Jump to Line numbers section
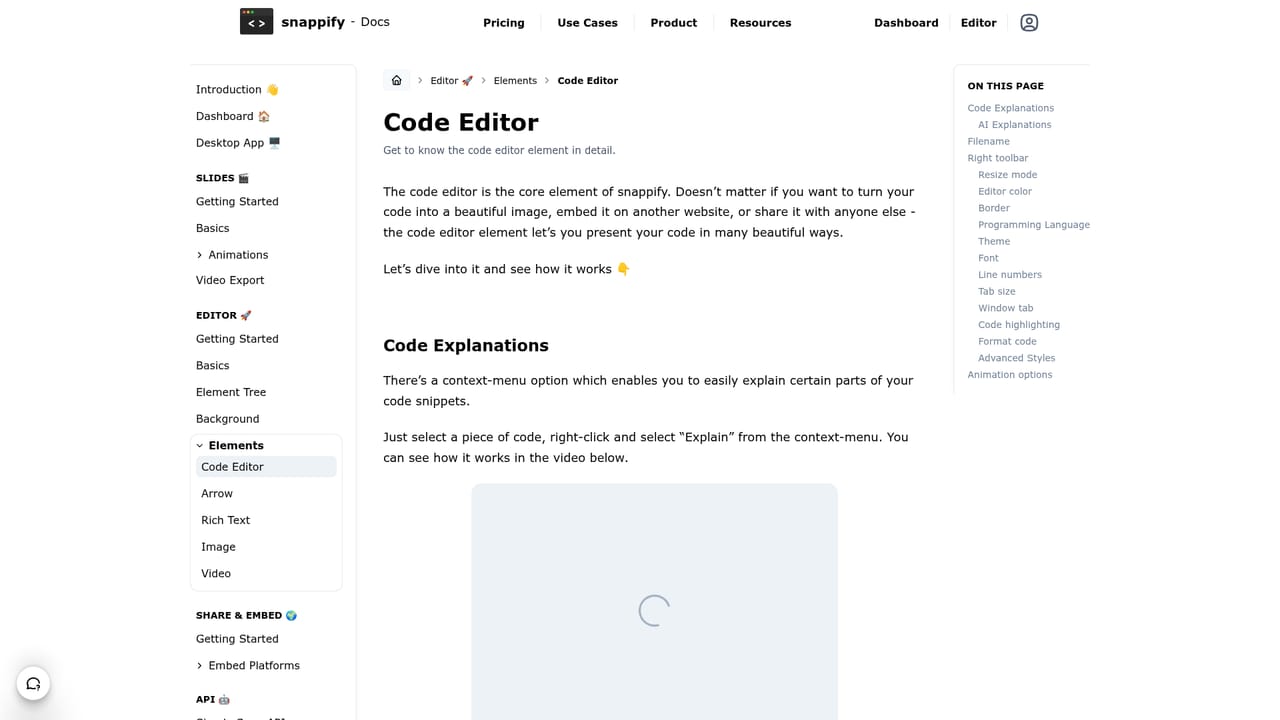Image resolution: width=1280 pixels, height=720 pixels. [x=1010, y=275]
